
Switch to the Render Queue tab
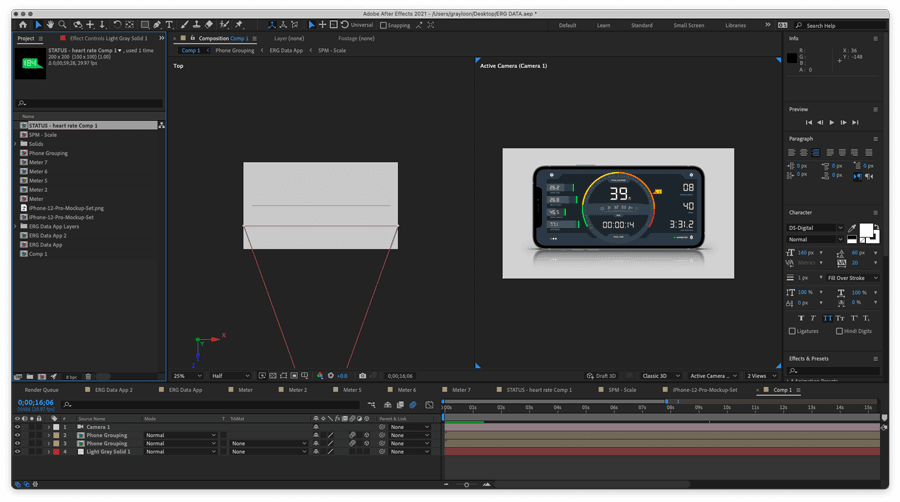(x=41, y=390)
